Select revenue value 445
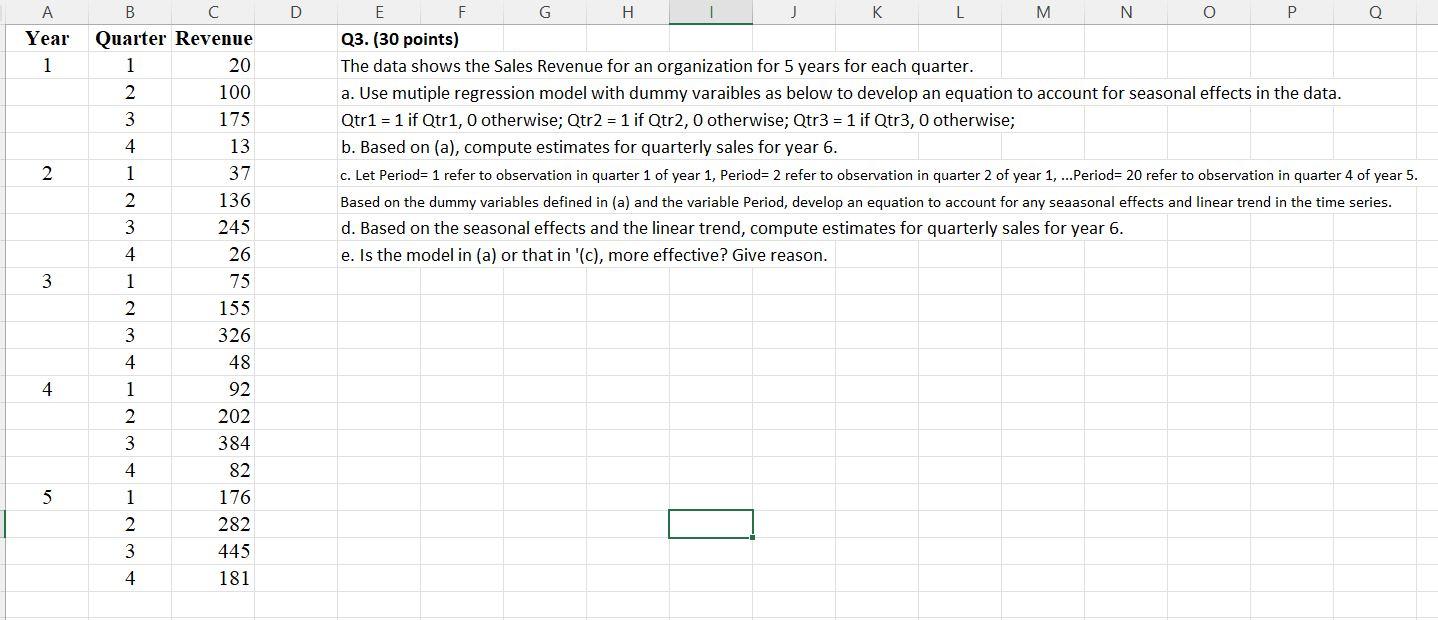Viewport: 1438px width, 620px height. pyautogui.click(x=213, y=551)
